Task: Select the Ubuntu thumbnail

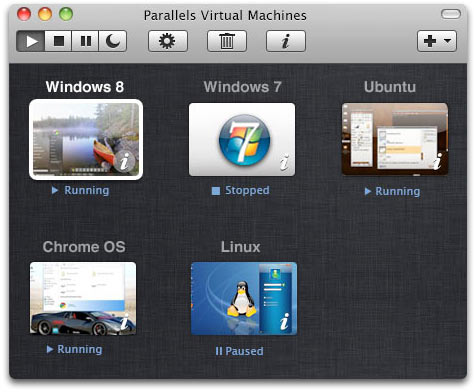Action: [x=395, y=139]
